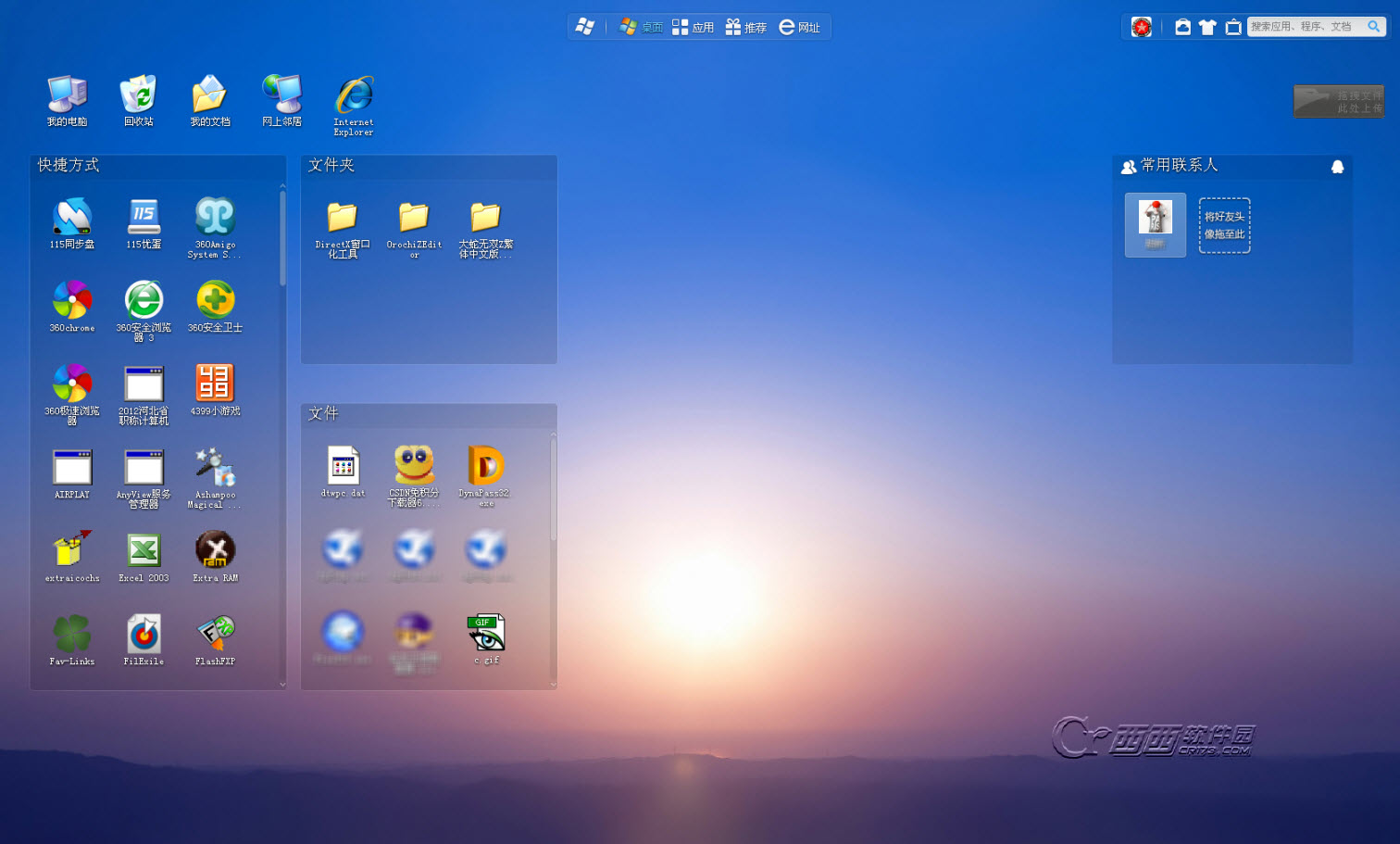Click the 快捷方式 panel scrollbar thumb

click(282, 238)
